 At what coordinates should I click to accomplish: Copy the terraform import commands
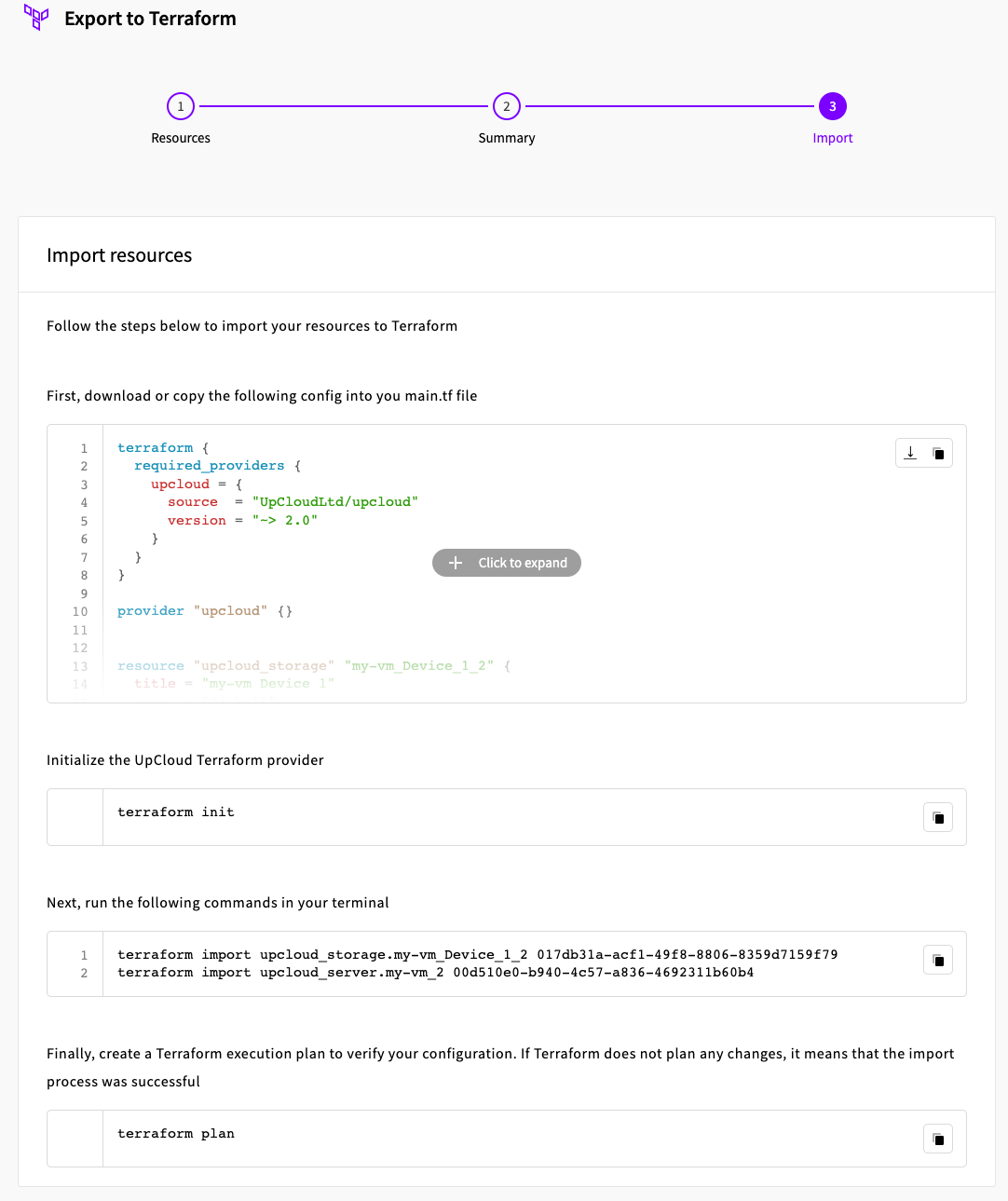pyautogui.click(x=938, y=960)
